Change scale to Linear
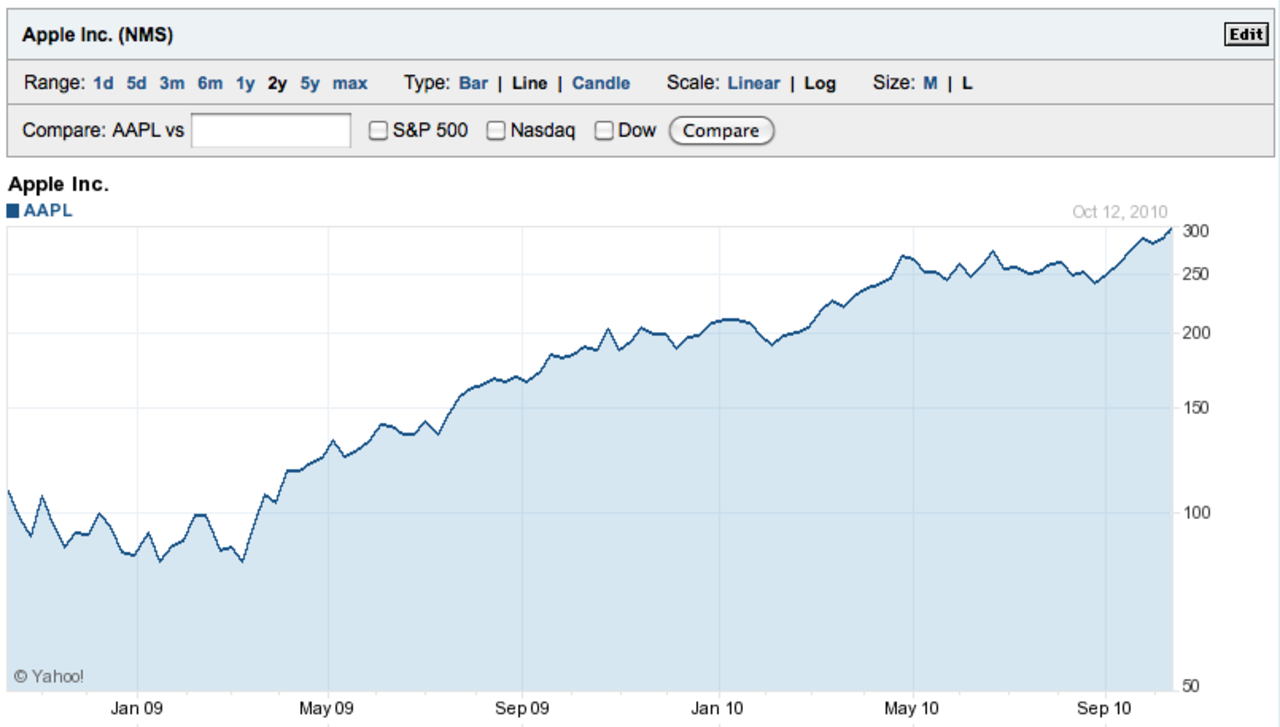1280x727 pixels. click(753, 84)
